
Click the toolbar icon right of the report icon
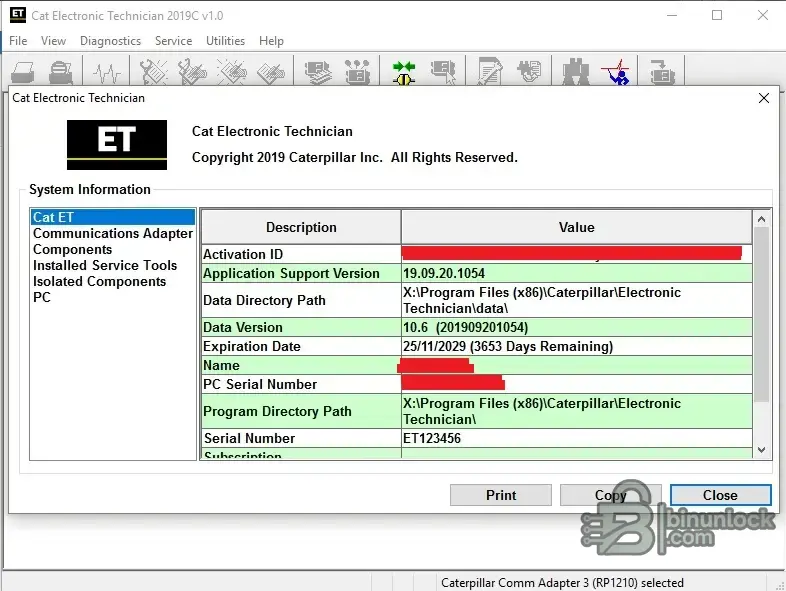(529, 72)
